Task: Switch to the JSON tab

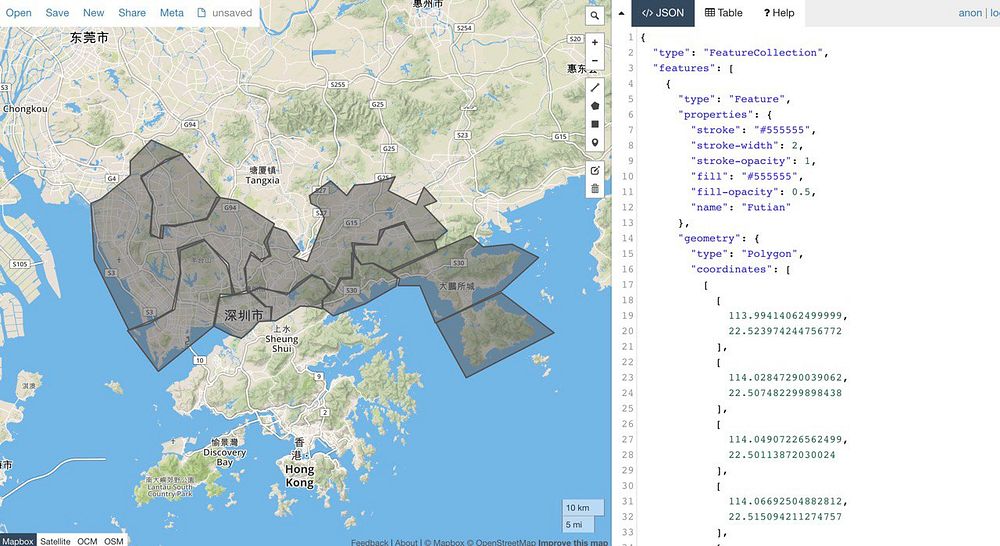Action: point(663,13)
